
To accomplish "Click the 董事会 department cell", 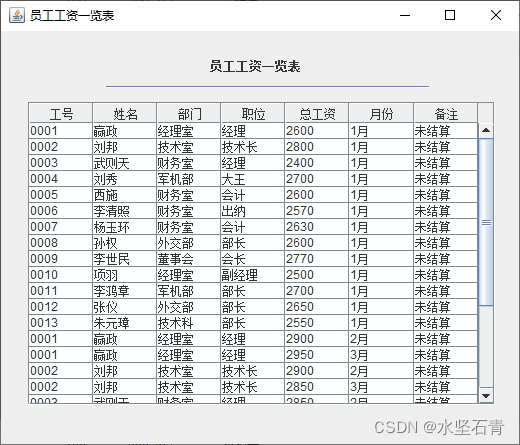I will point(189,259).
